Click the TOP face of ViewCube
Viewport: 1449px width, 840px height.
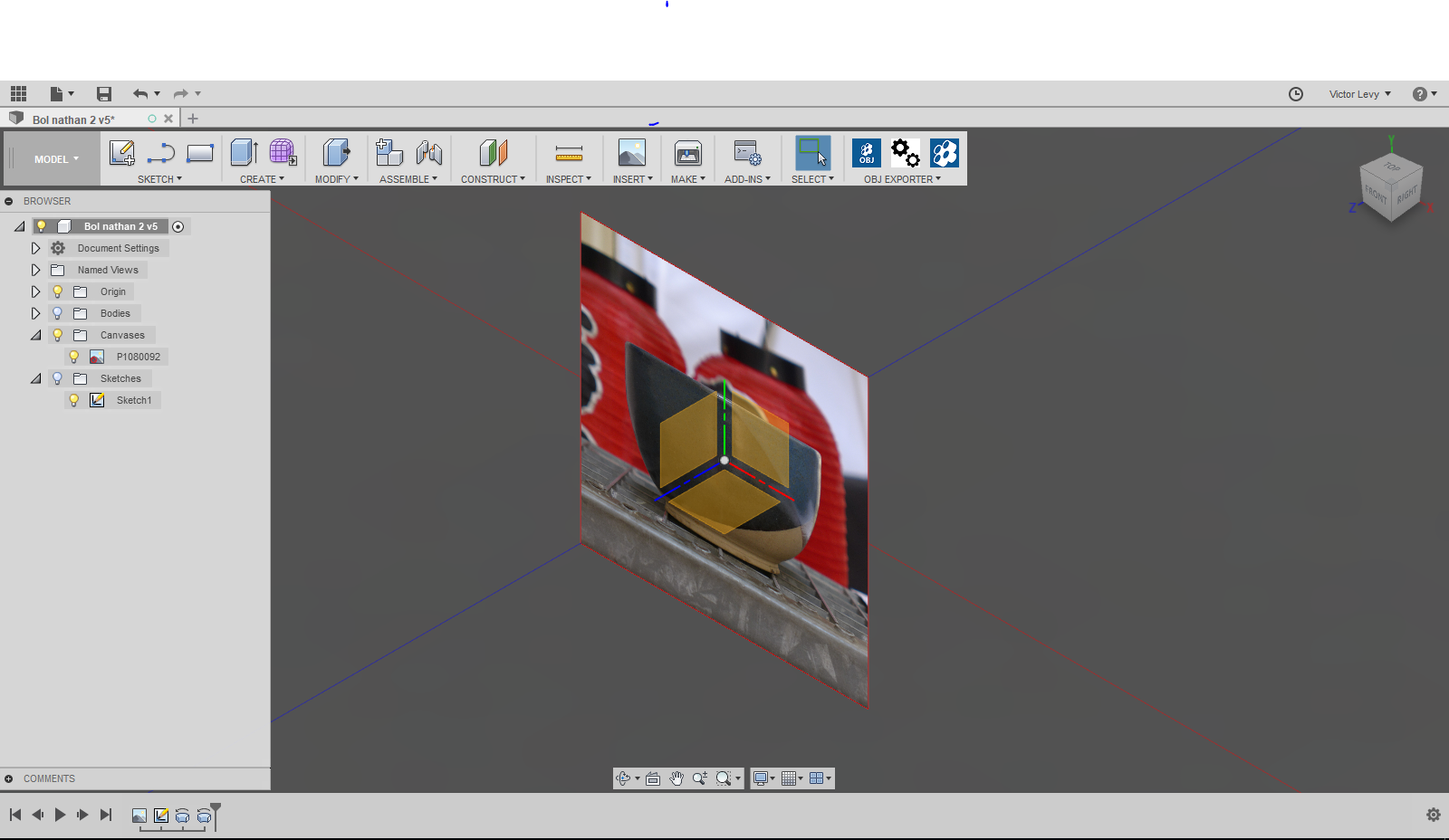(x=1392, y=167)
